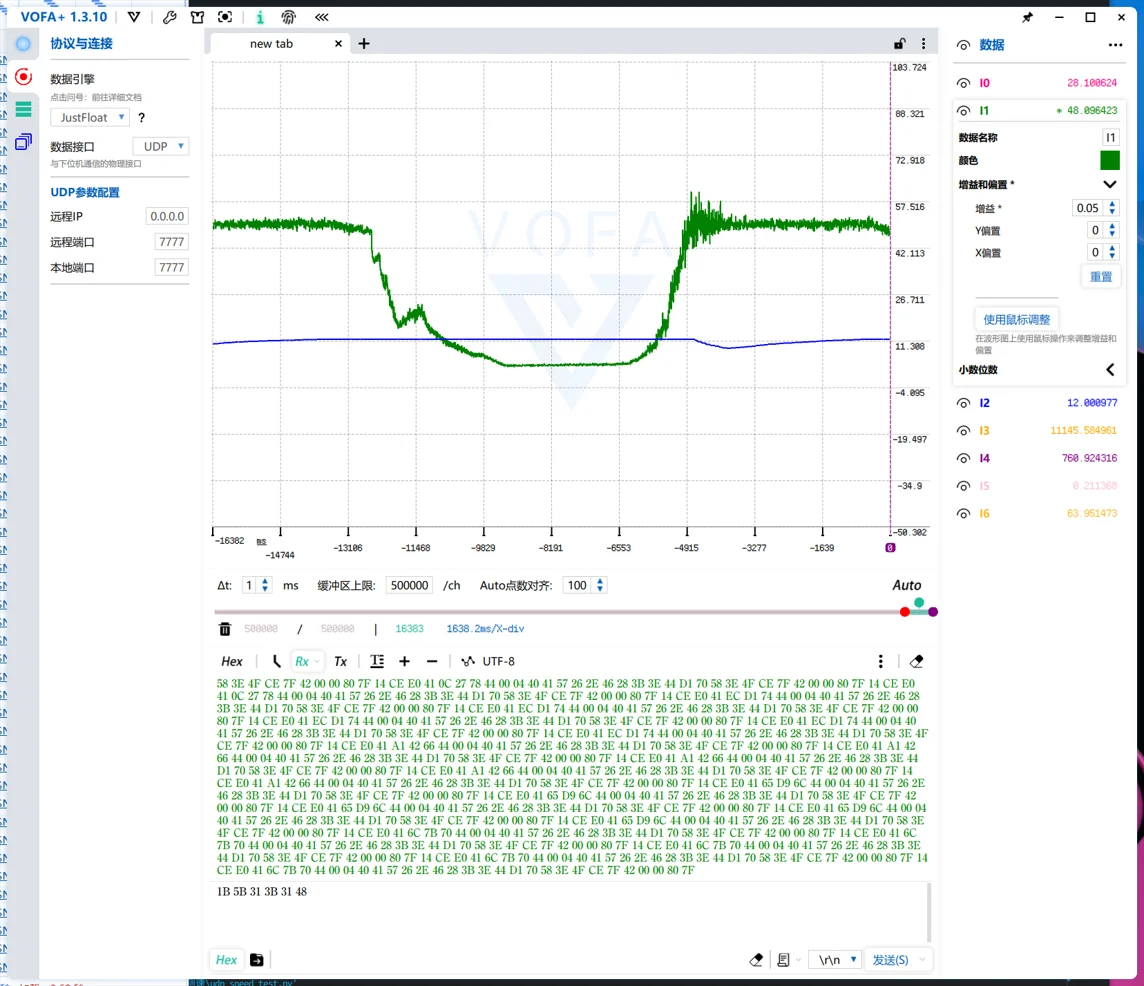Open the UDP data interface dropdown
Viewport: 1144px width, 986px height.
pyautogui.click(x=161, y=146)
